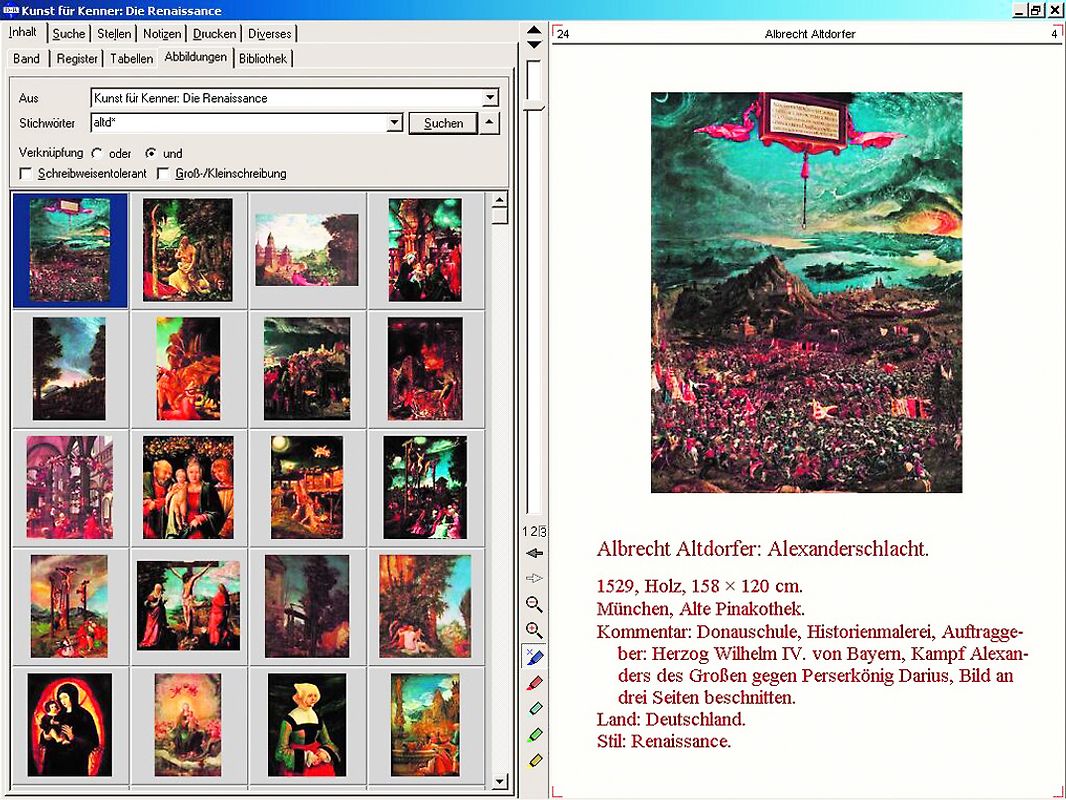Select the yellow highlighter marker
This screenshot has width=1066, height=800.
click(534, 759)
